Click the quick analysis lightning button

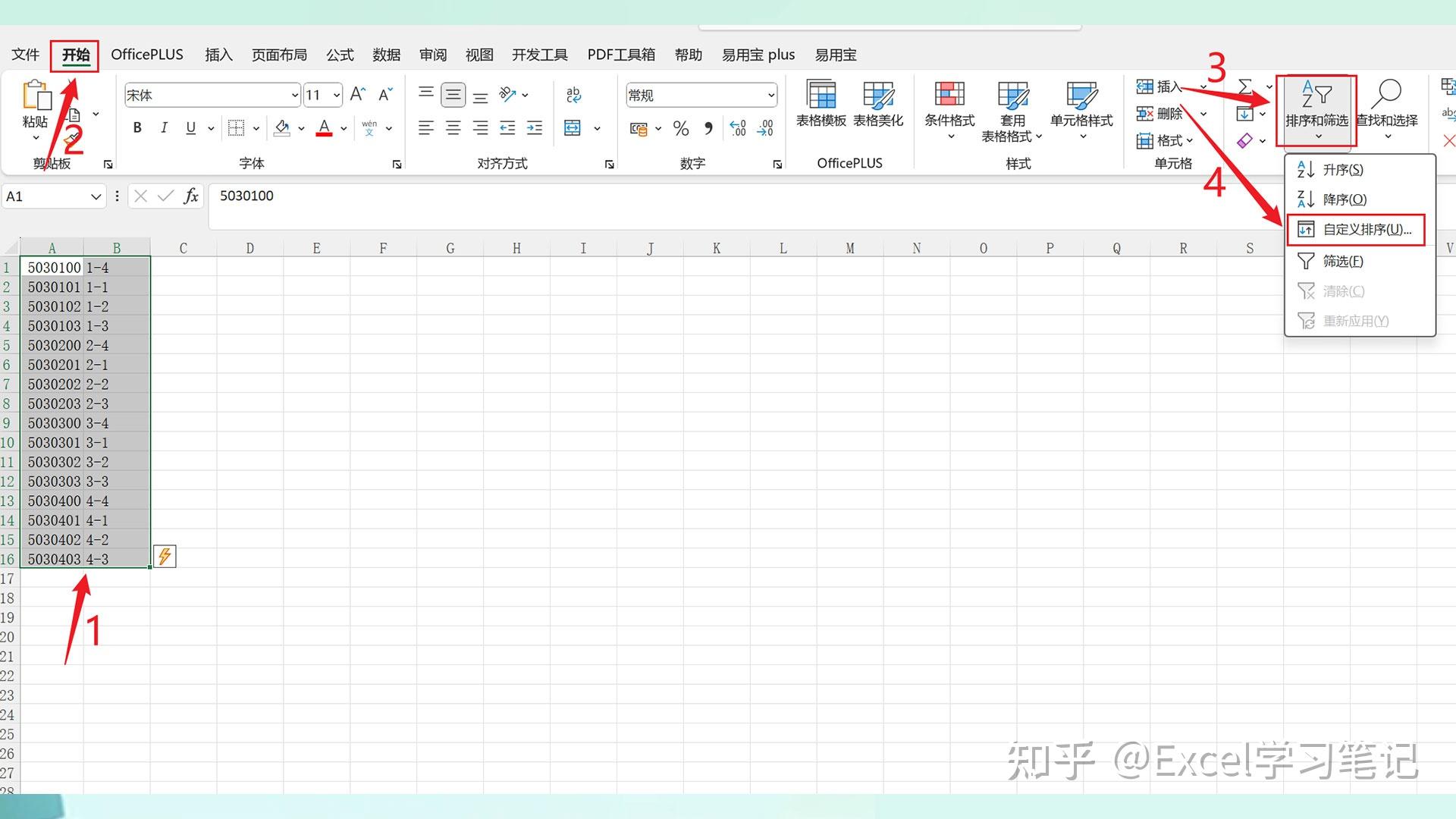click(x=165, y=557)
